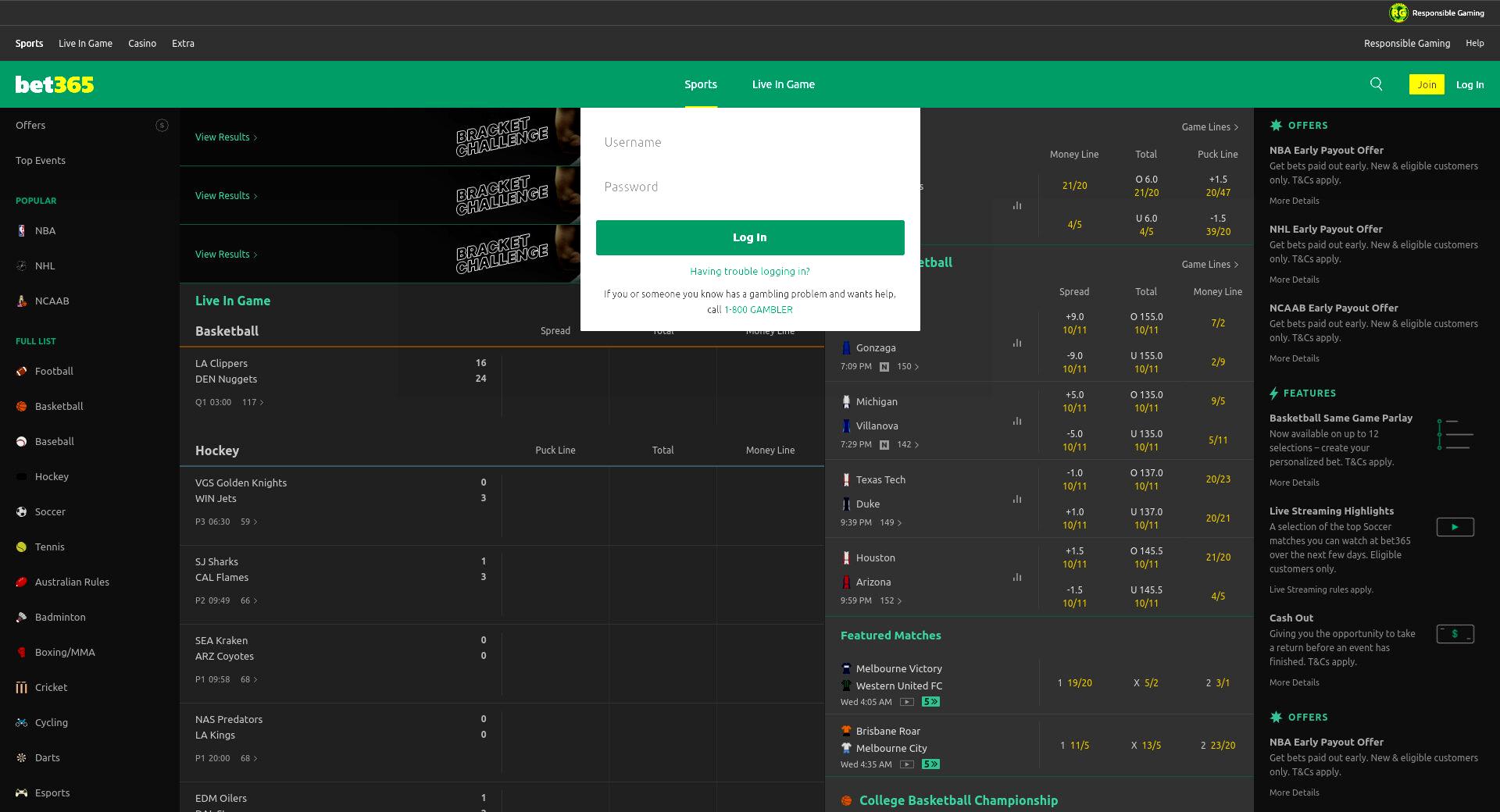Open stats chart icon for Texas Tech vs Duke
The image size is (1500, 812).
(1017, 499)
